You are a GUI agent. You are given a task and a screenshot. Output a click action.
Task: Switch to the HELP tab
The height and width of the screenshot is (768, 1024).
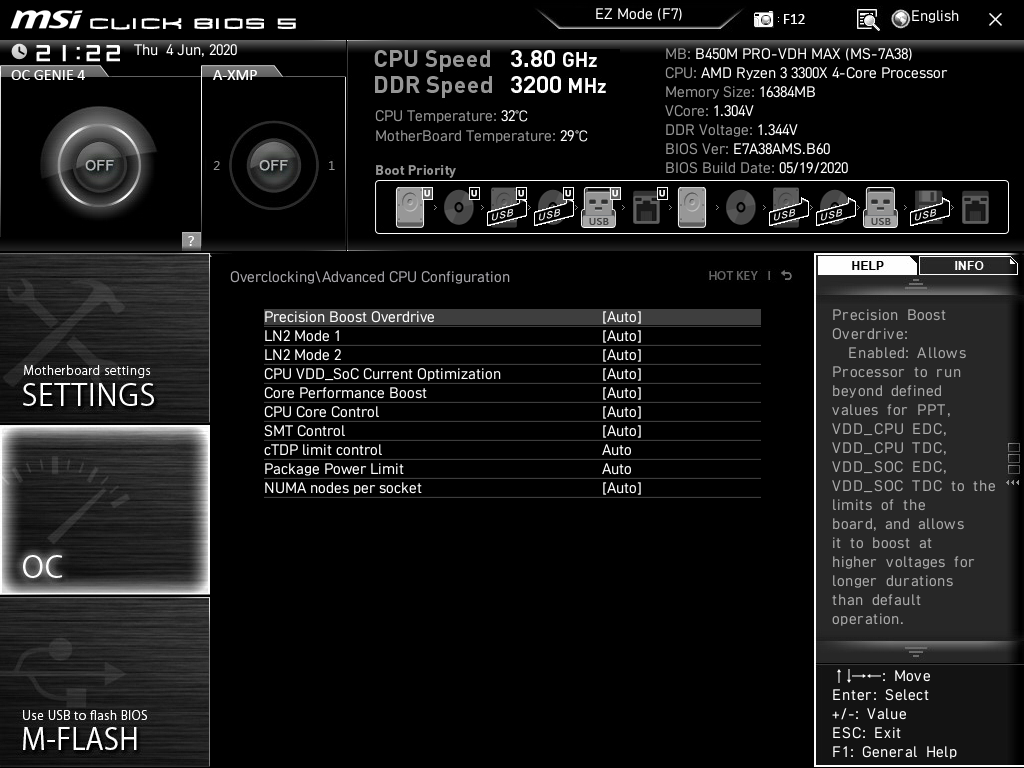click(x=867, y=266)
